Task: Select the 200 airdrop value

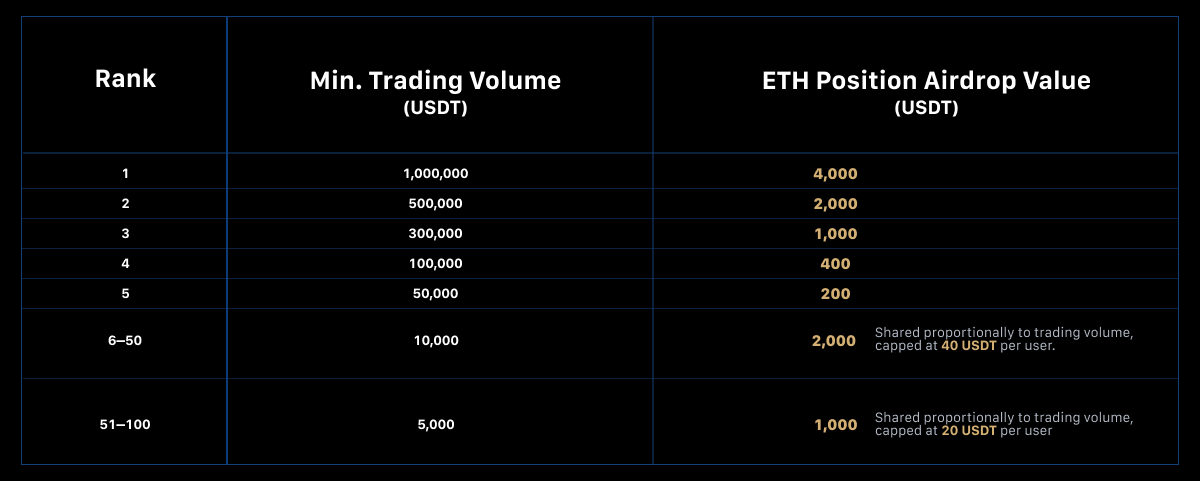Action: 835,294
